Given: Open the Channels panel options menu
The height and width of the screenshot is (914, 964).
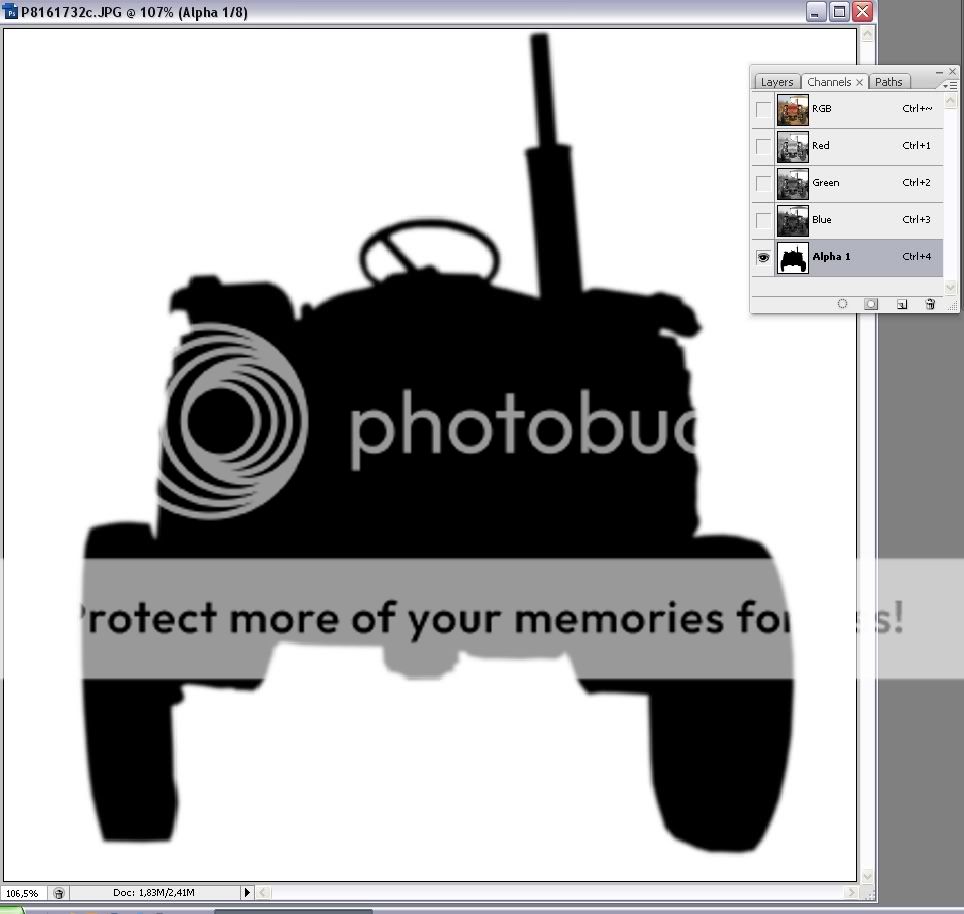Looking at the screenshot, I should 950,85.
